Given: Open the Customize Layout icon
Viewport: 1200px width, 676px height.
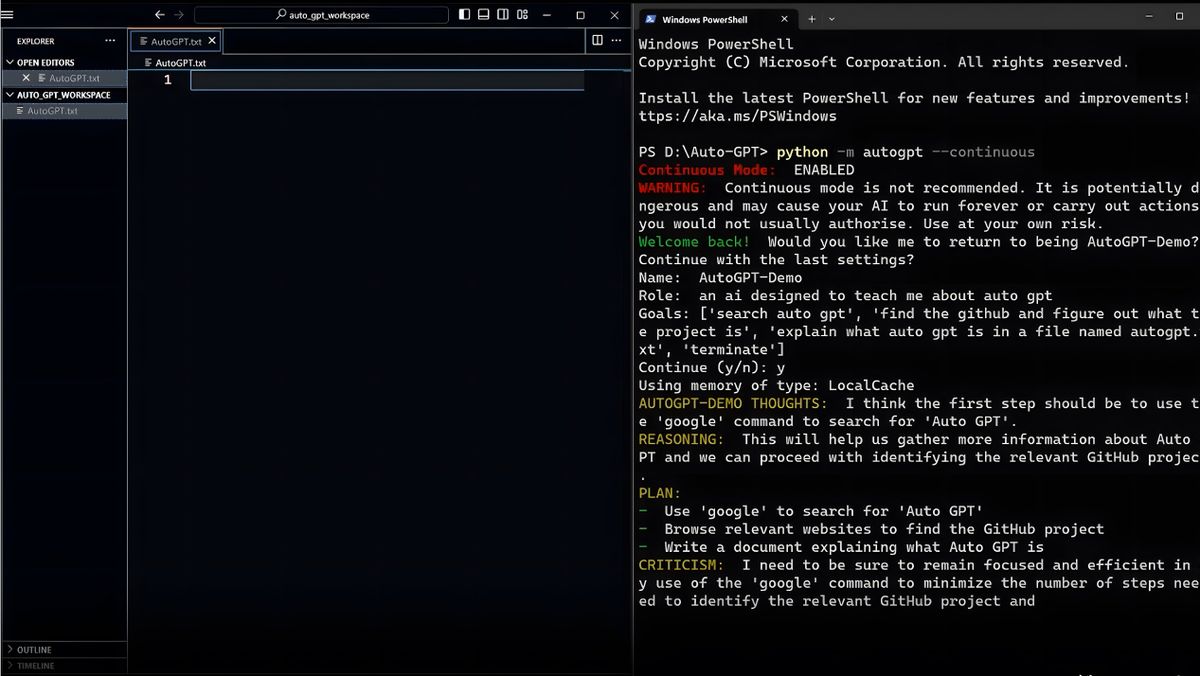Looking at the screenshot, I should [522, 14].
